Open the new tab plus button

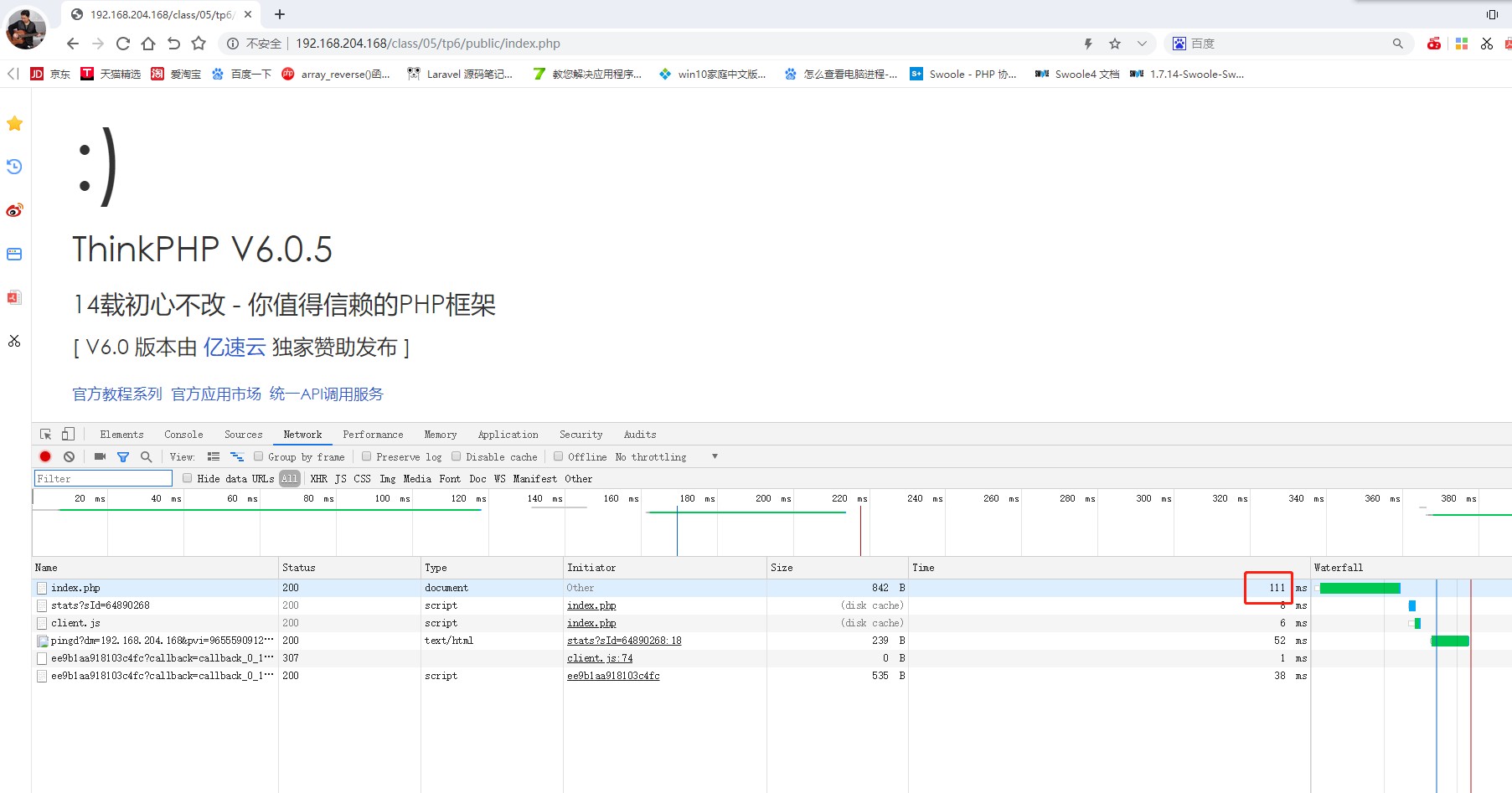pyautogui.click(x=280, y=14)
